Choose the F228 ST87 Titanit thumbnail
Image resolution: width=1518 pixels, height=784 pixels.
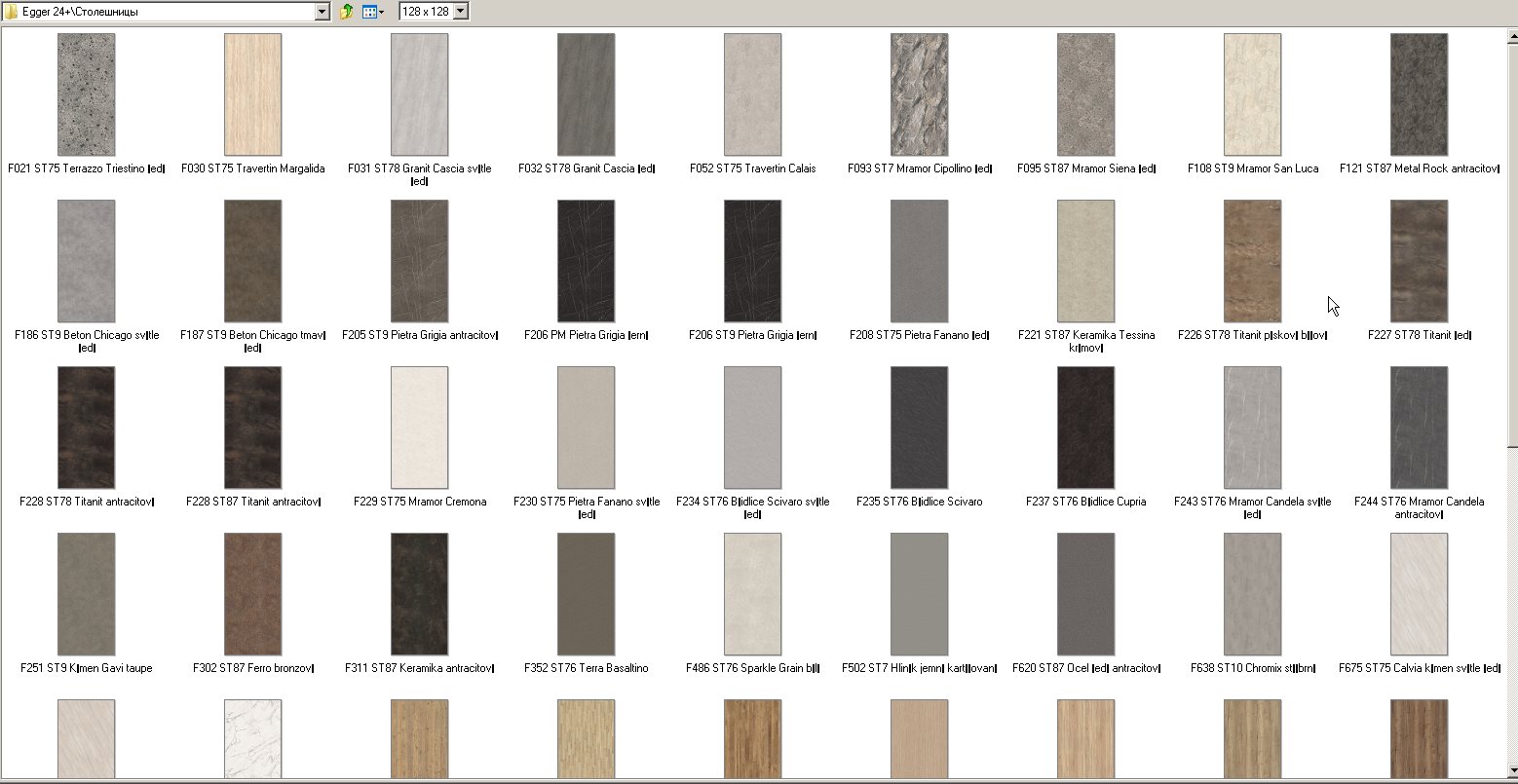252,428
